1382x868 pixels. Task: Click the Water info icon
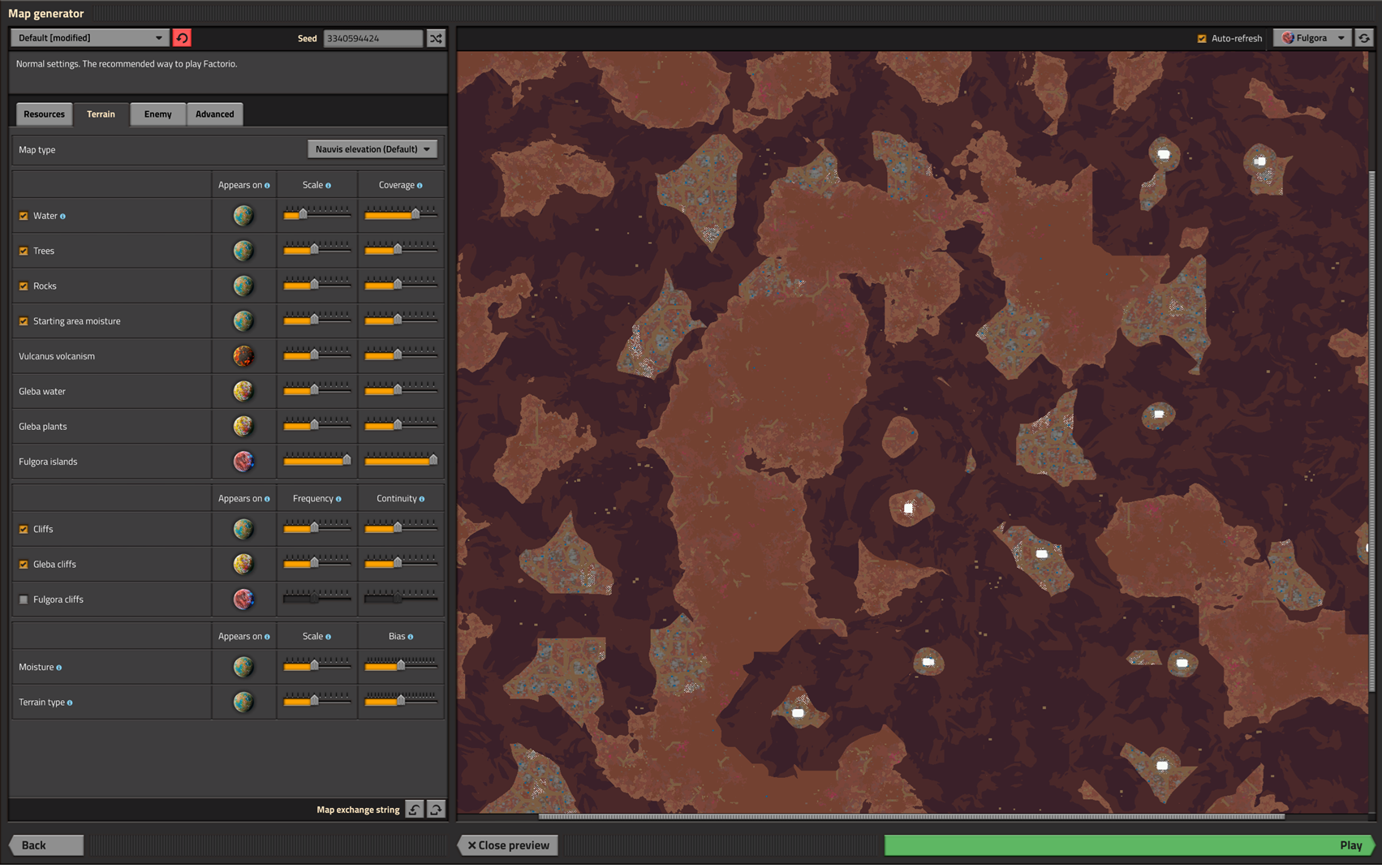(x=62, y=217)
